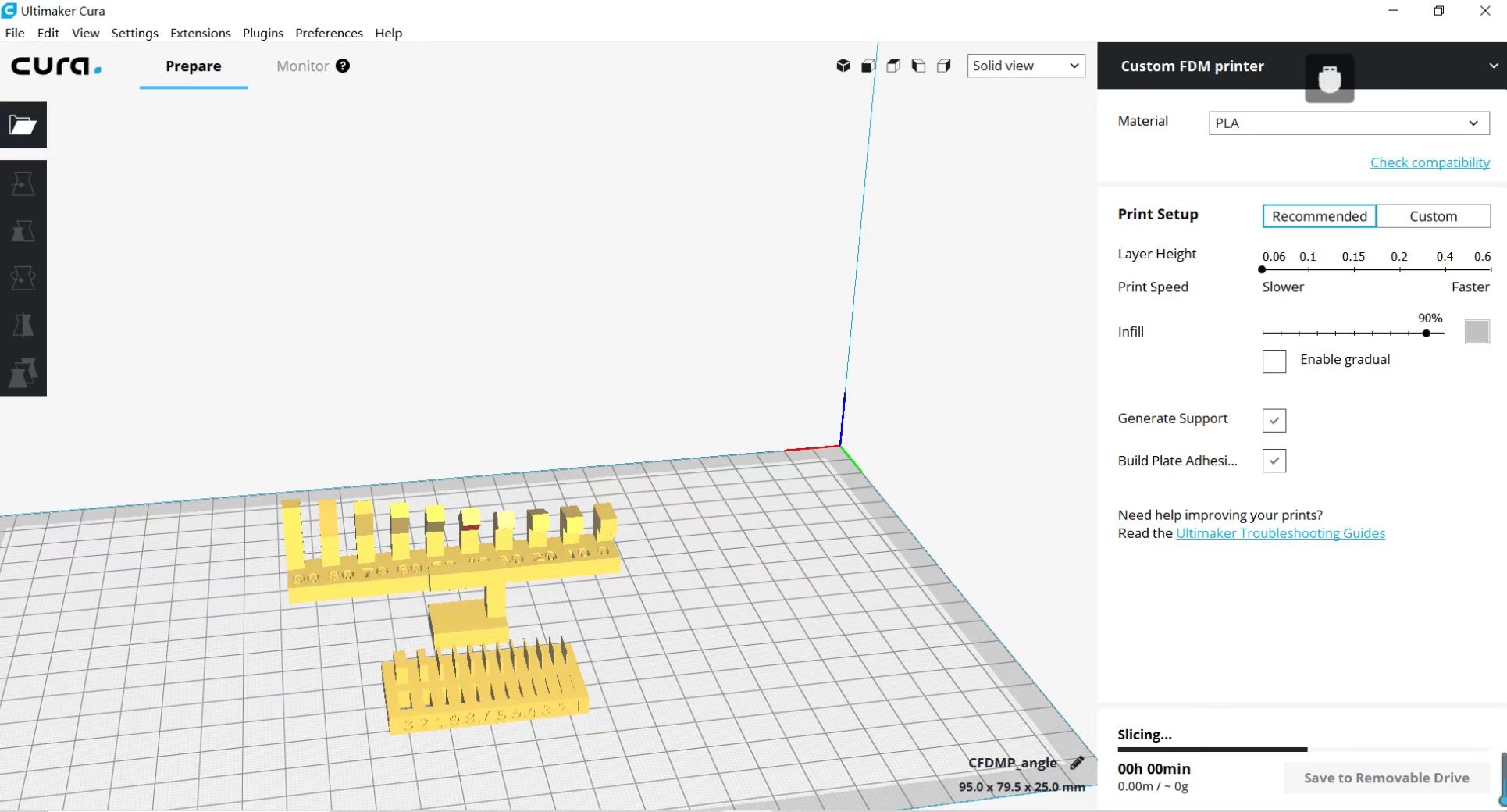The height and width of the screenshot is (812, 1507).
Task: Switch Print Setup to Recommended mode
Action: (x=1319, y=216)
